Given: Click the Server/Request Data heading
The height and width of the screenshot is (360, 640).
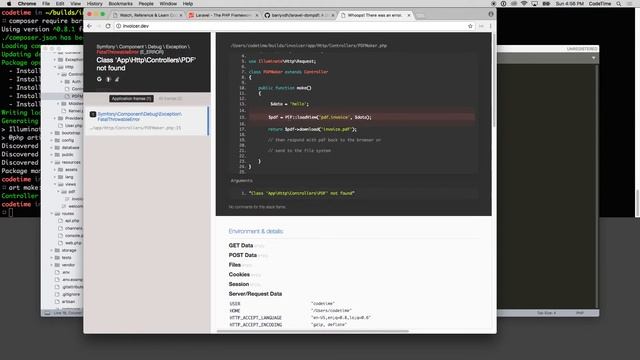Looking at the screenshot, I should click(255, 294).
